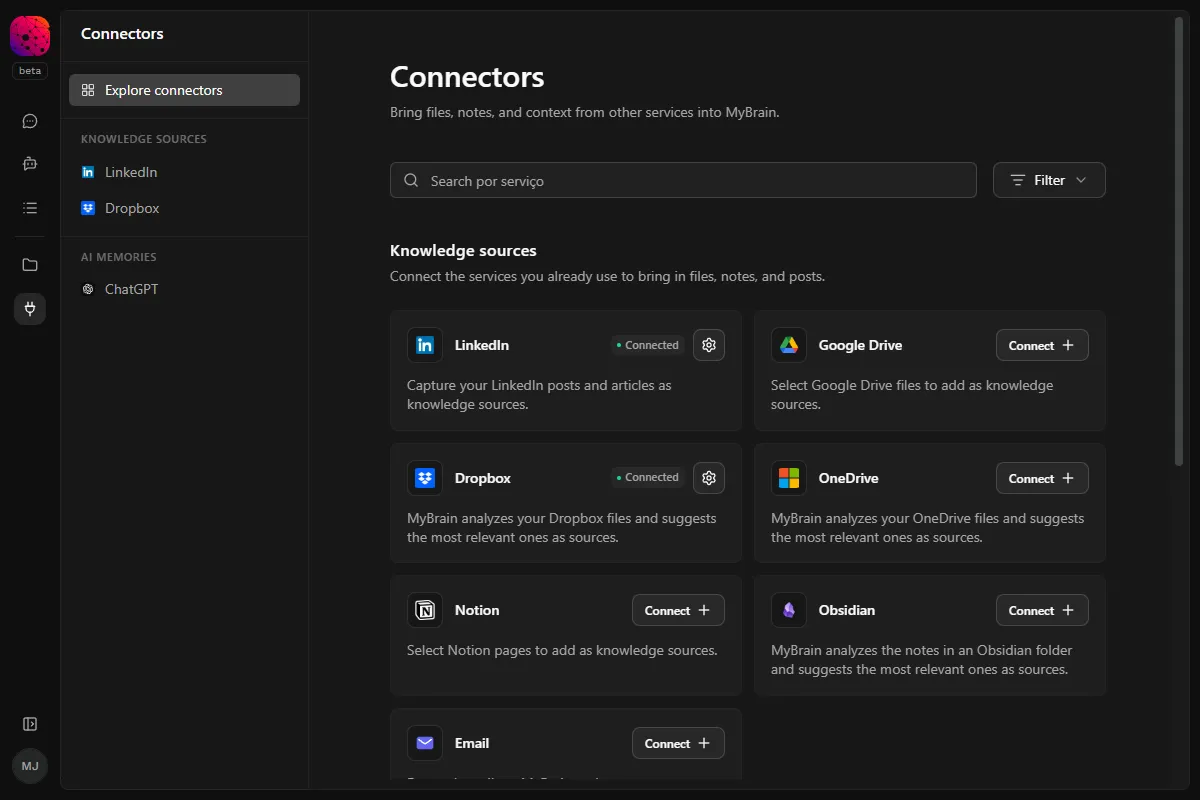
Task: Click the Google Drive card logo
Action: coord(789,345)
